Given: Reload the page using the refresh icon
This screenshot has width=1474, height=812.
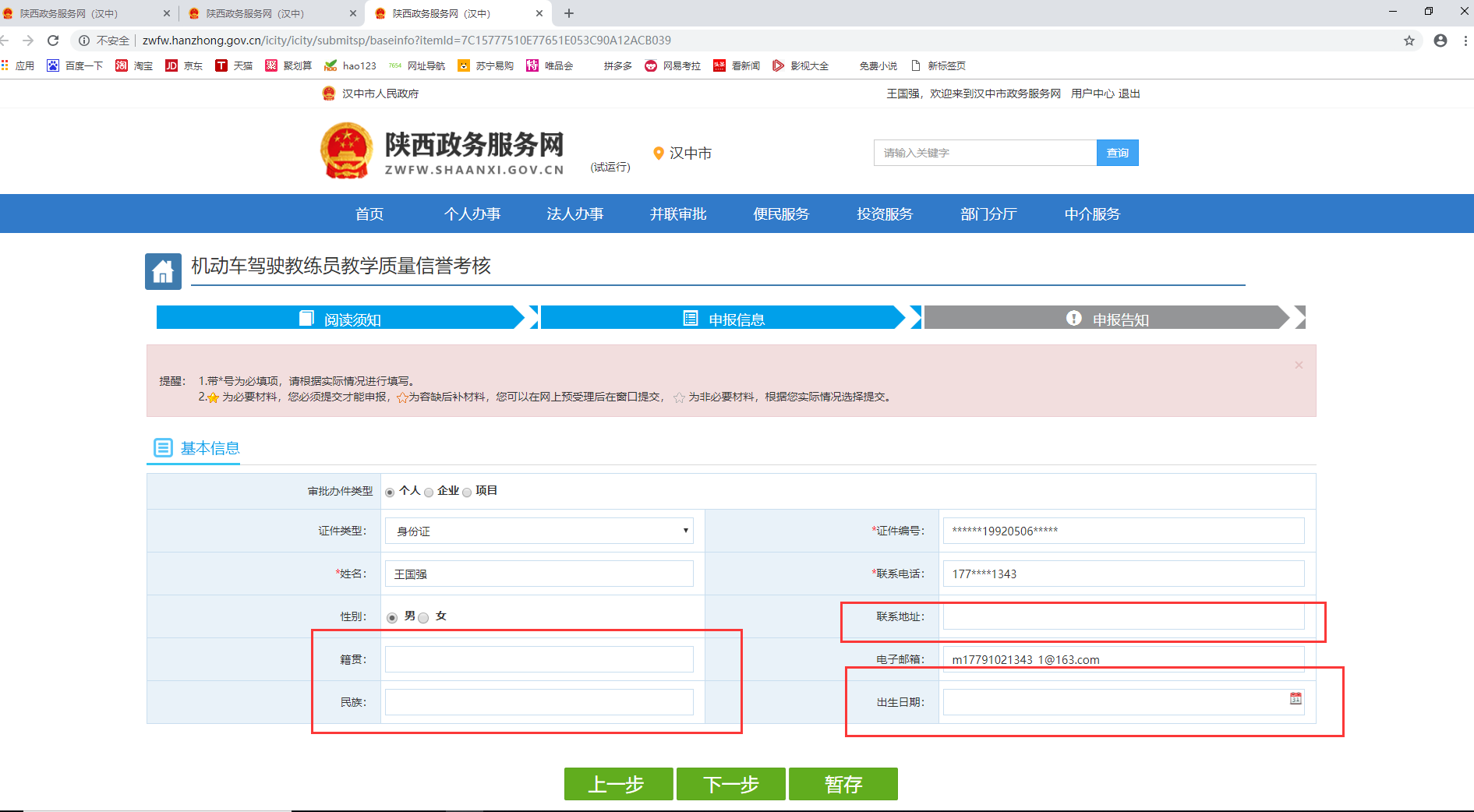Looking at the screenshot, I should [x=53, y=41].
